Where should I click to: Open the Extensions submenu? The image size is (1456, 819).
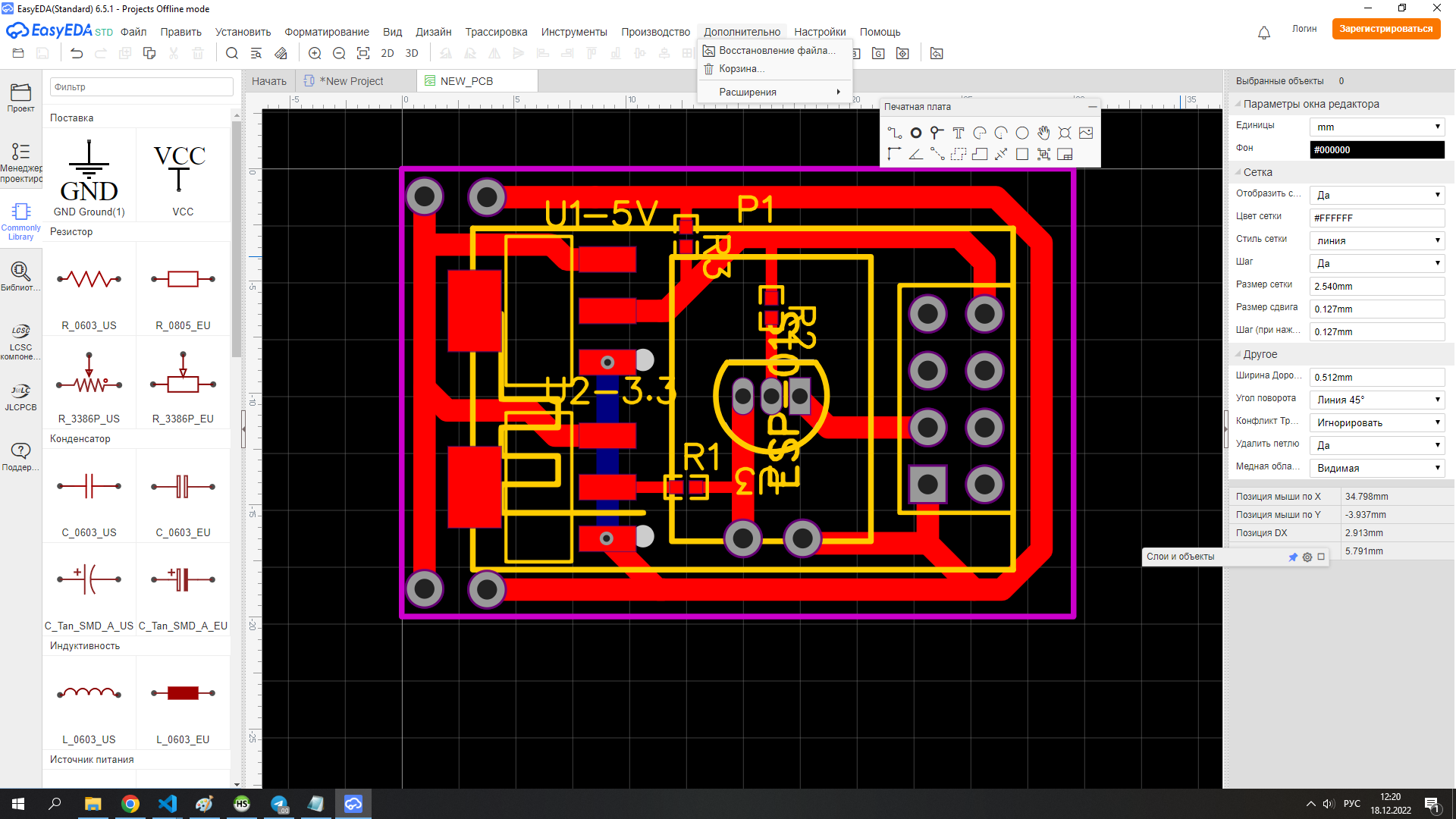(775, 92)
